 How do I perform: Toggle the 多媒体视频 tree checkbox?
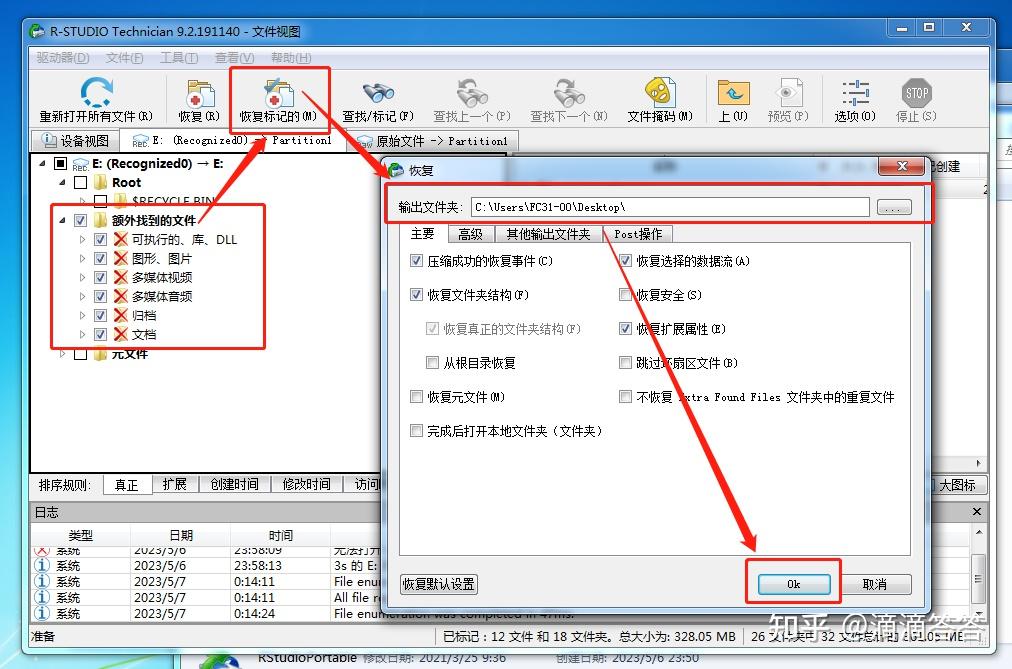point(101,277)
